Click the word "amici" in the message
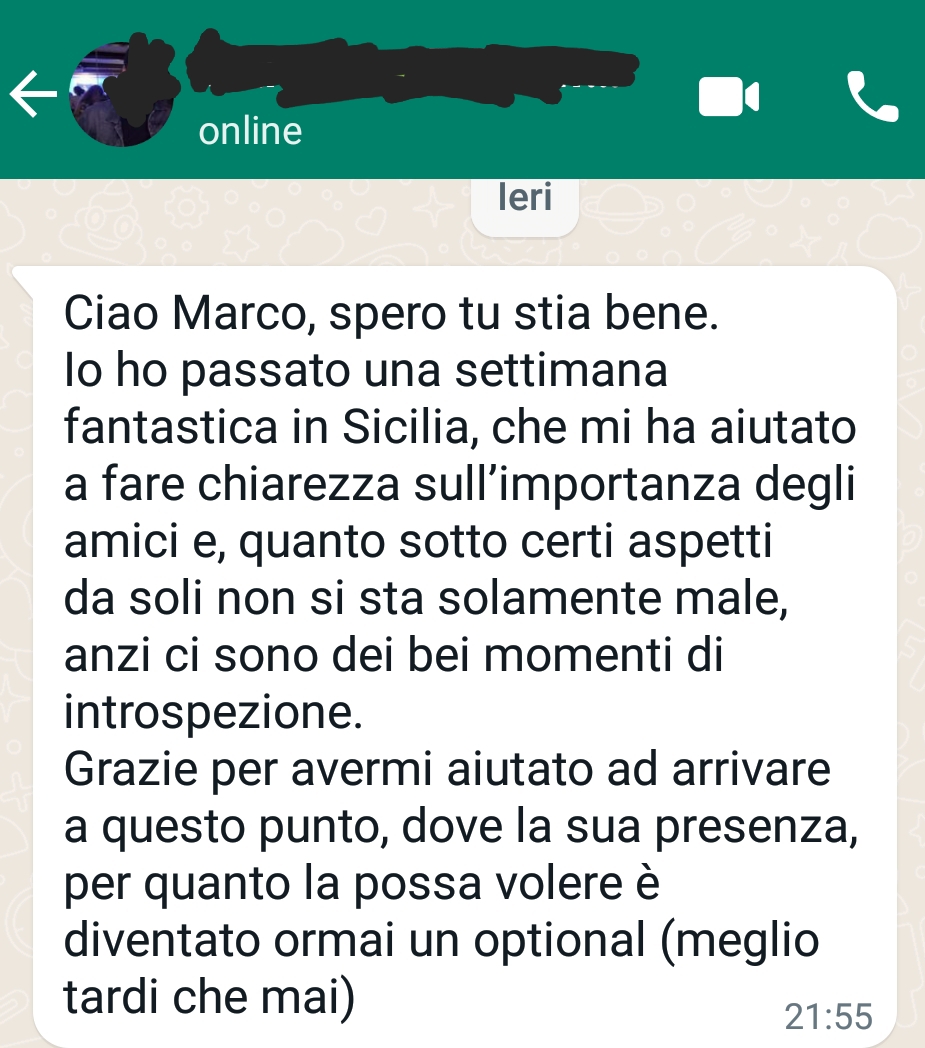925x1048 pixels. (x=121, y=540)
